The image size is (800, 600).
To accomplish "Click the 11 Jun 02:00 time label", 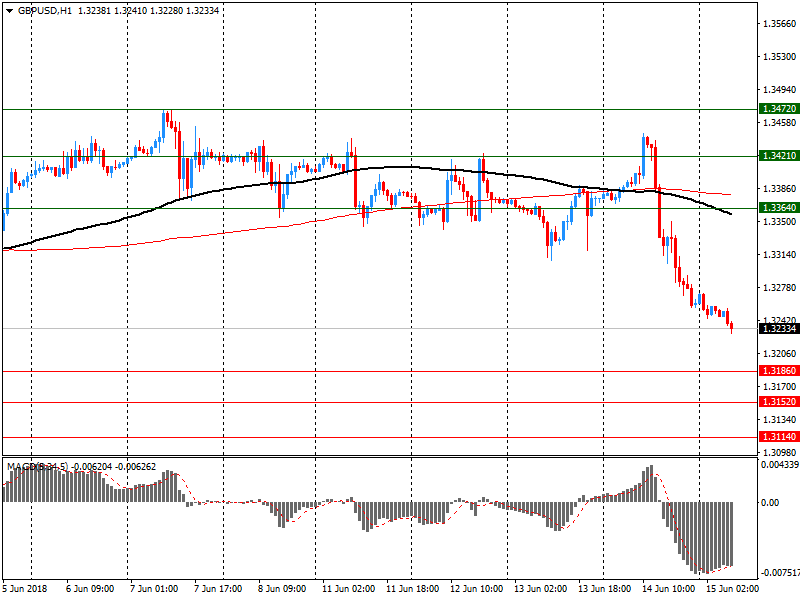I will click(348, 589).
